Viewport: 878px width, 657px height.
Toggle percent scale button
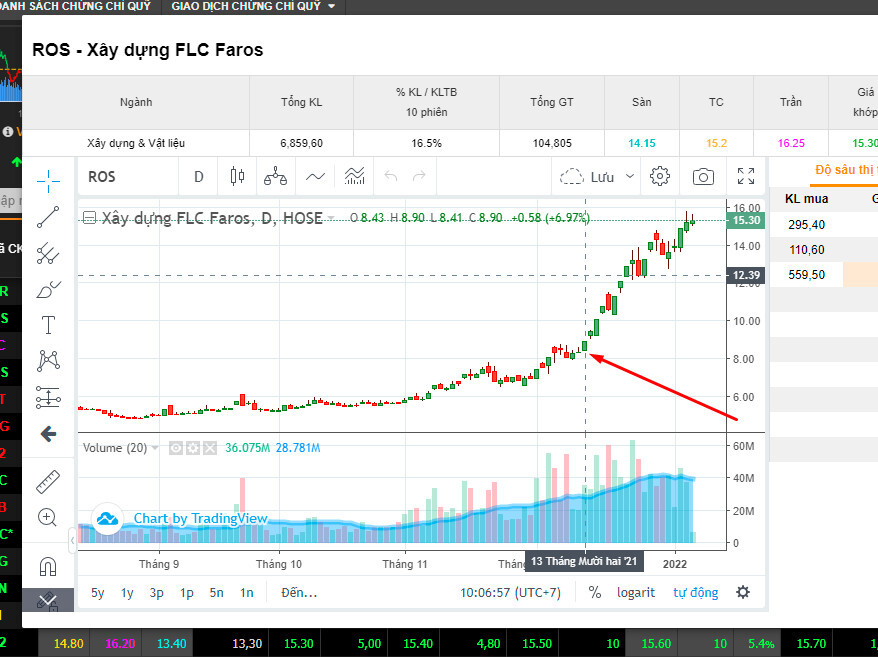595,592
